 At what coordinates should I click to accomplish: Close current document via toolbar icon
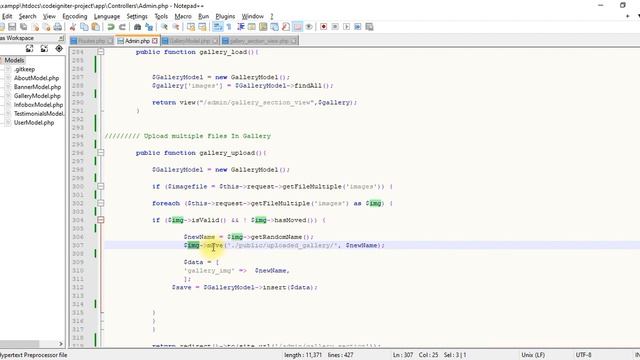coord(36,27)
